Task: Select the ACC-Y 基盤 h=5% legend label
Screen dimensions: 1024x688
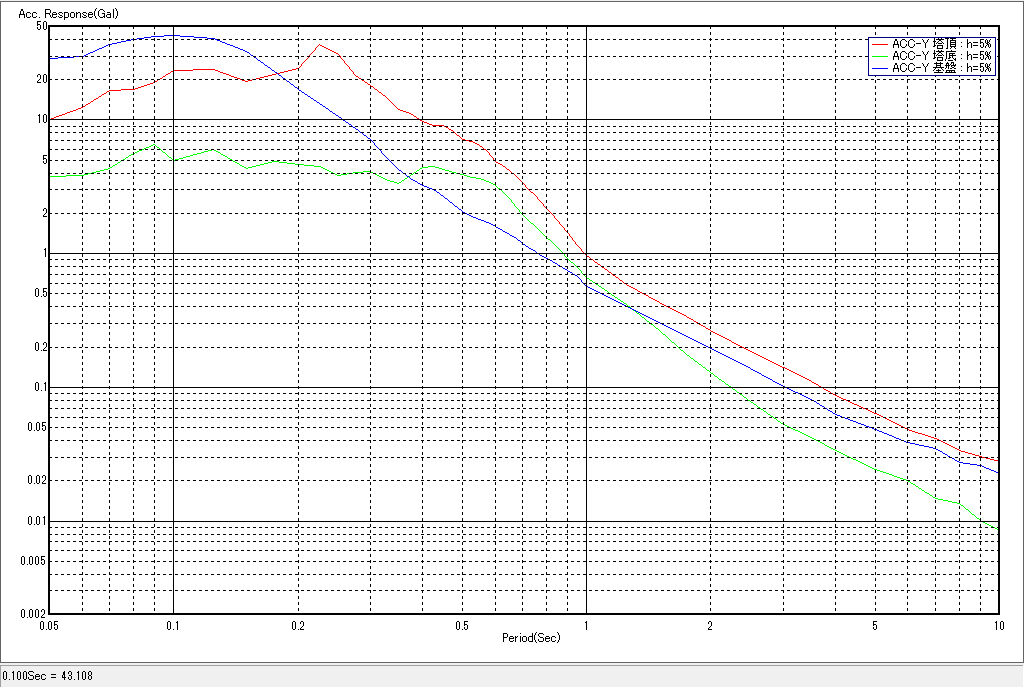Action: 941,68
